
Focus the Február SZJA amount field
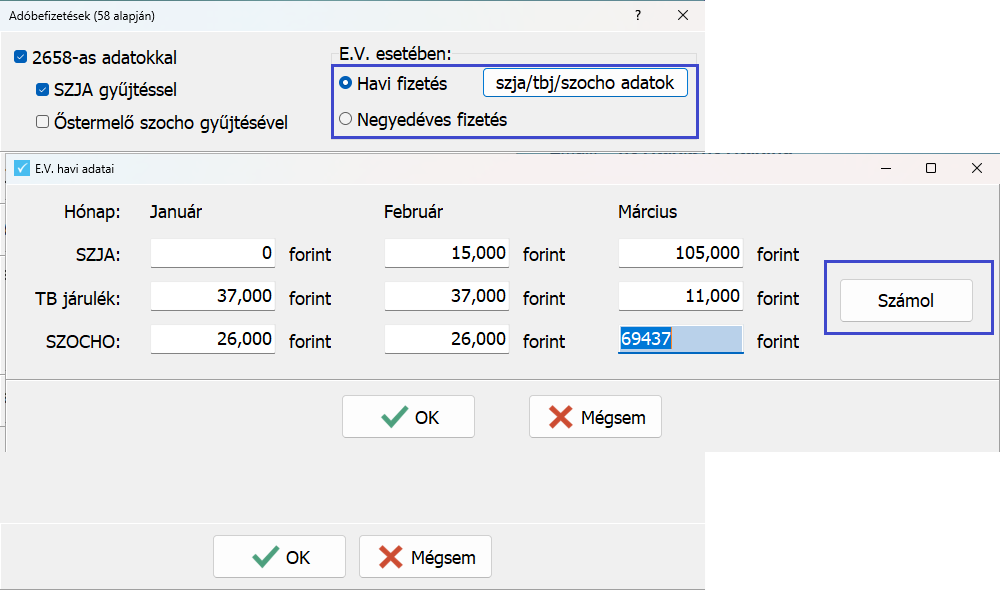(446, 254)
